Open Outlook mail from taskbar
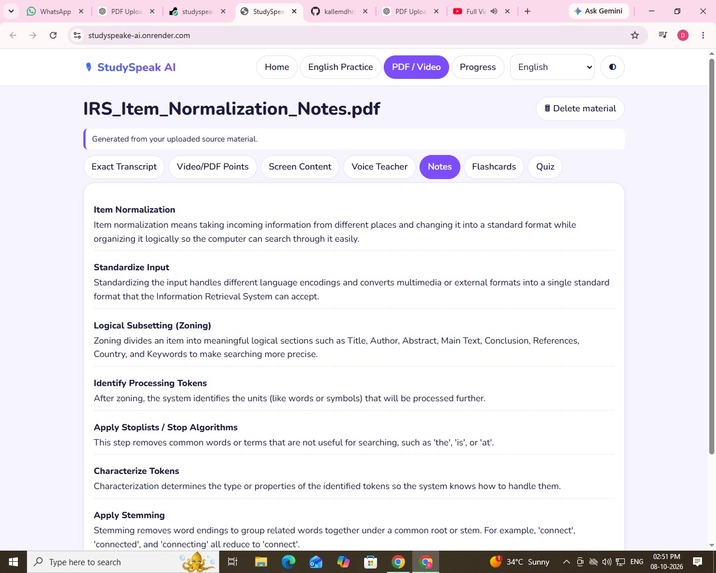Viewport: 716px width, 573px height. point(316,562)
